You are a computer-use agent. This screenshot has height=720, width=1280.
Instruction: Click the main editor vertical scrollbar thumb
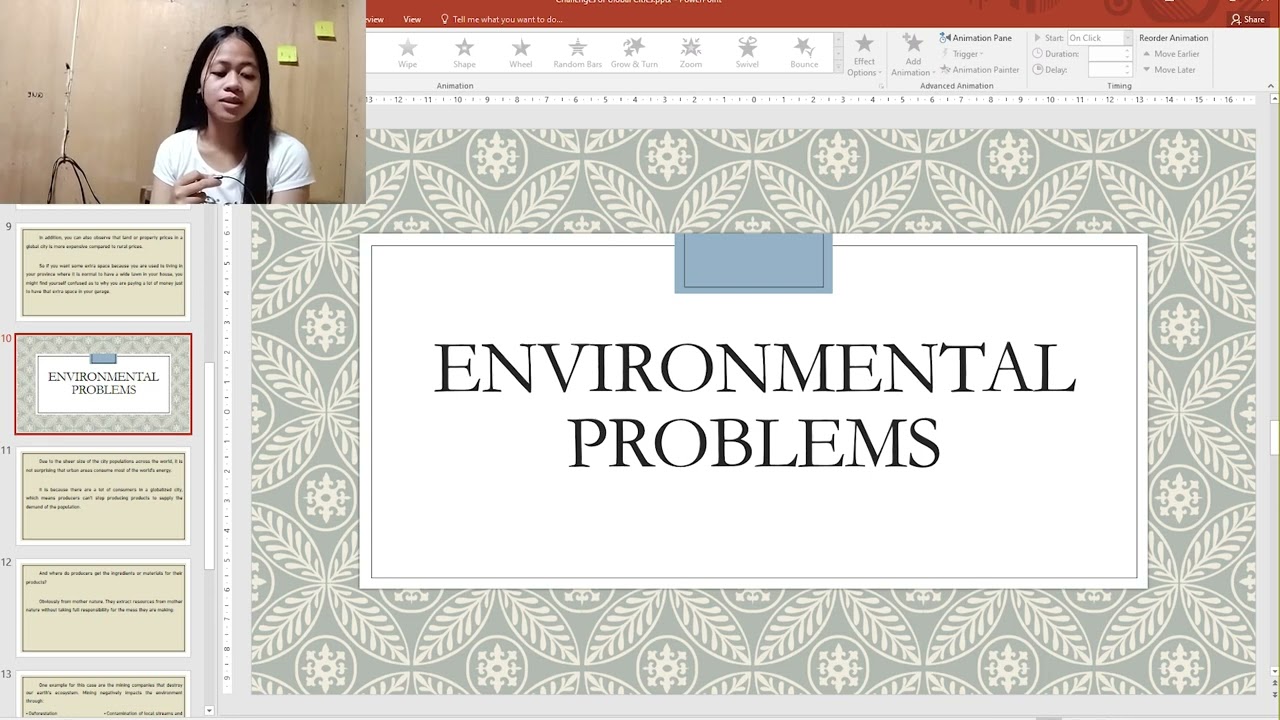pos(1274,437)
